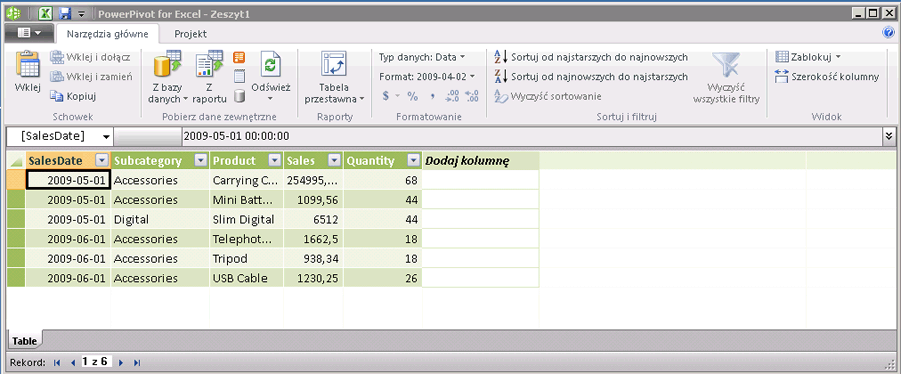901x374 pixels.
Task: Click the import from text file icon
Action: tap(239, 76)
